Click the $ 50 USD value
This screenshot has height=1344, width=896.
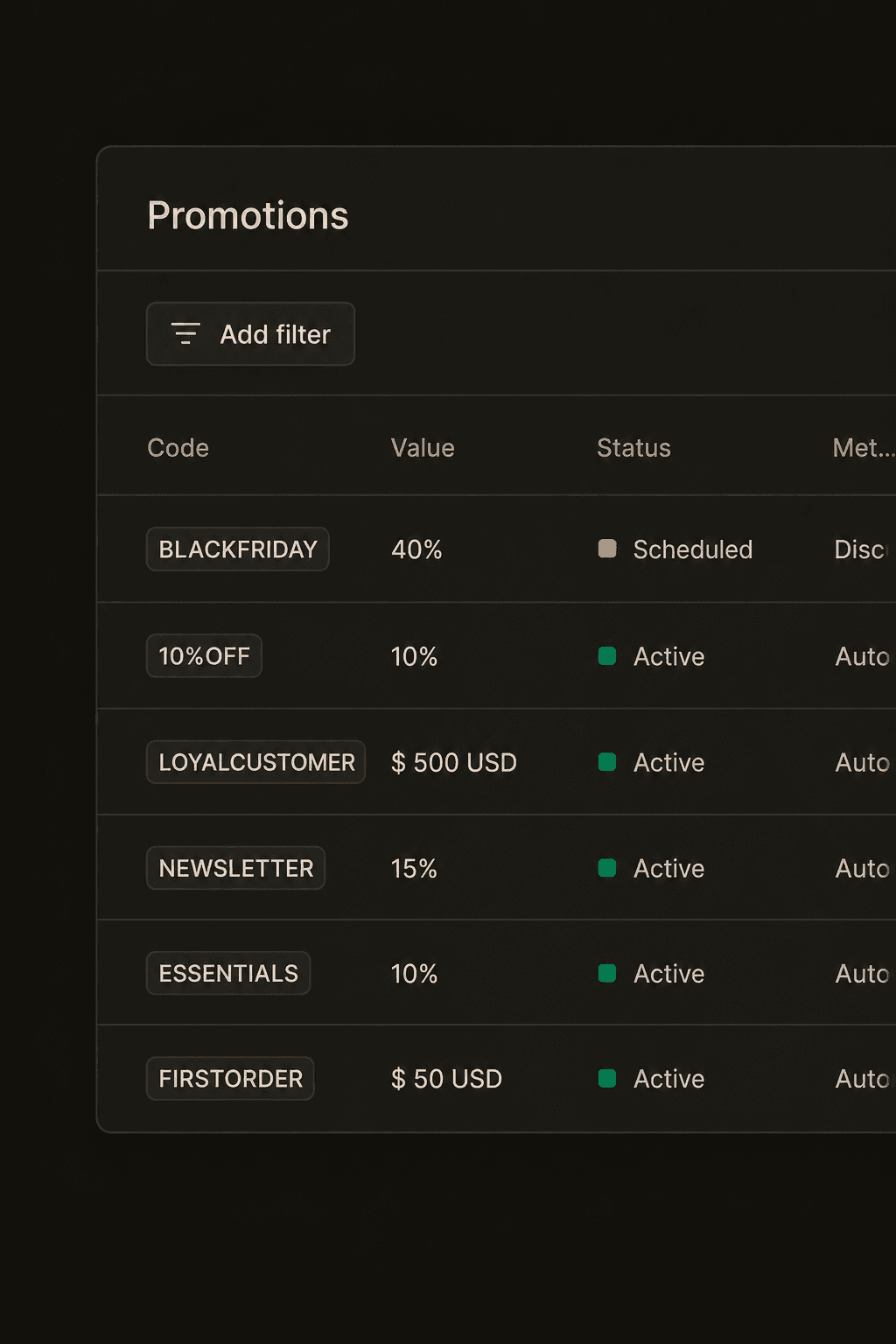[x=447, y=1079]
